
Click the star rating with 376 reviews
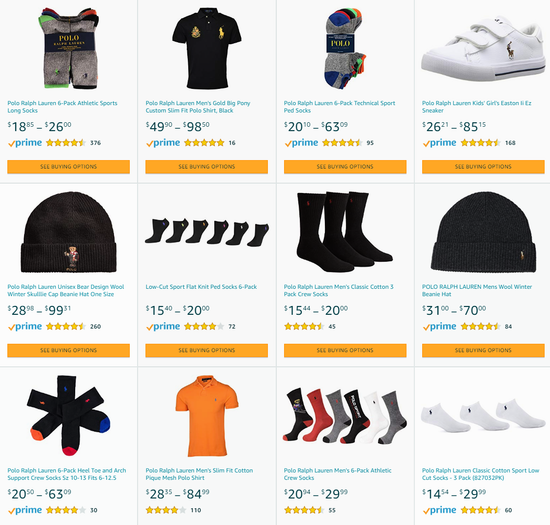(x=66, y=143)
